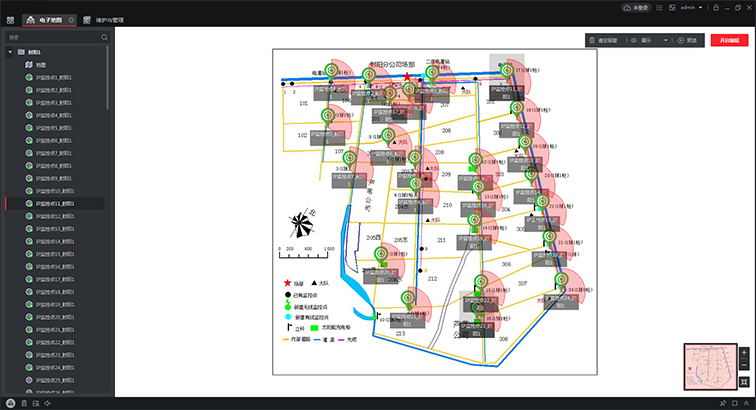Viewport: 756px width, 410px height.
Task: Click the map overview thumbnail
Action: (x=709, y=365)
